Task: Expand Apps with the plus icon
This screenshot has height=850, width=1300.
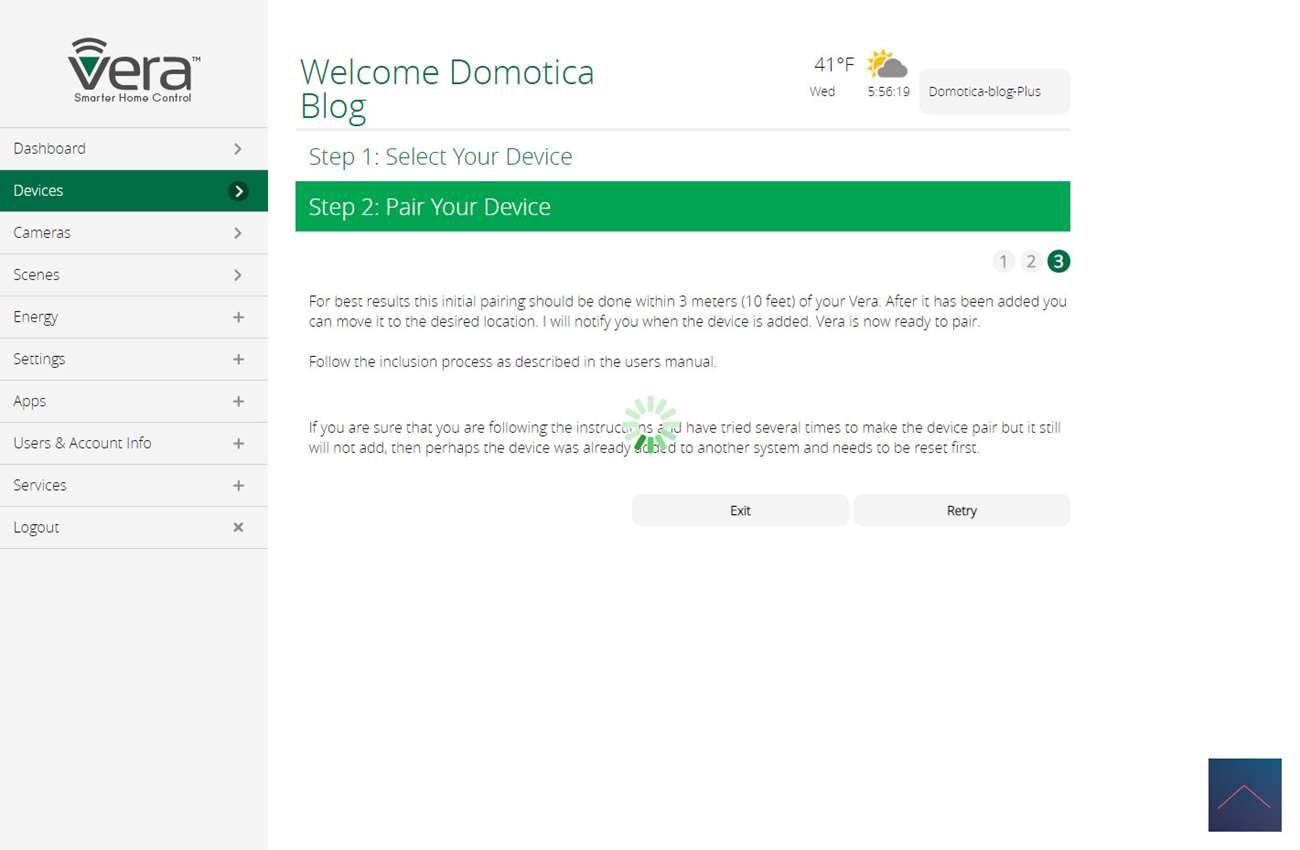Action: (238, 401)
